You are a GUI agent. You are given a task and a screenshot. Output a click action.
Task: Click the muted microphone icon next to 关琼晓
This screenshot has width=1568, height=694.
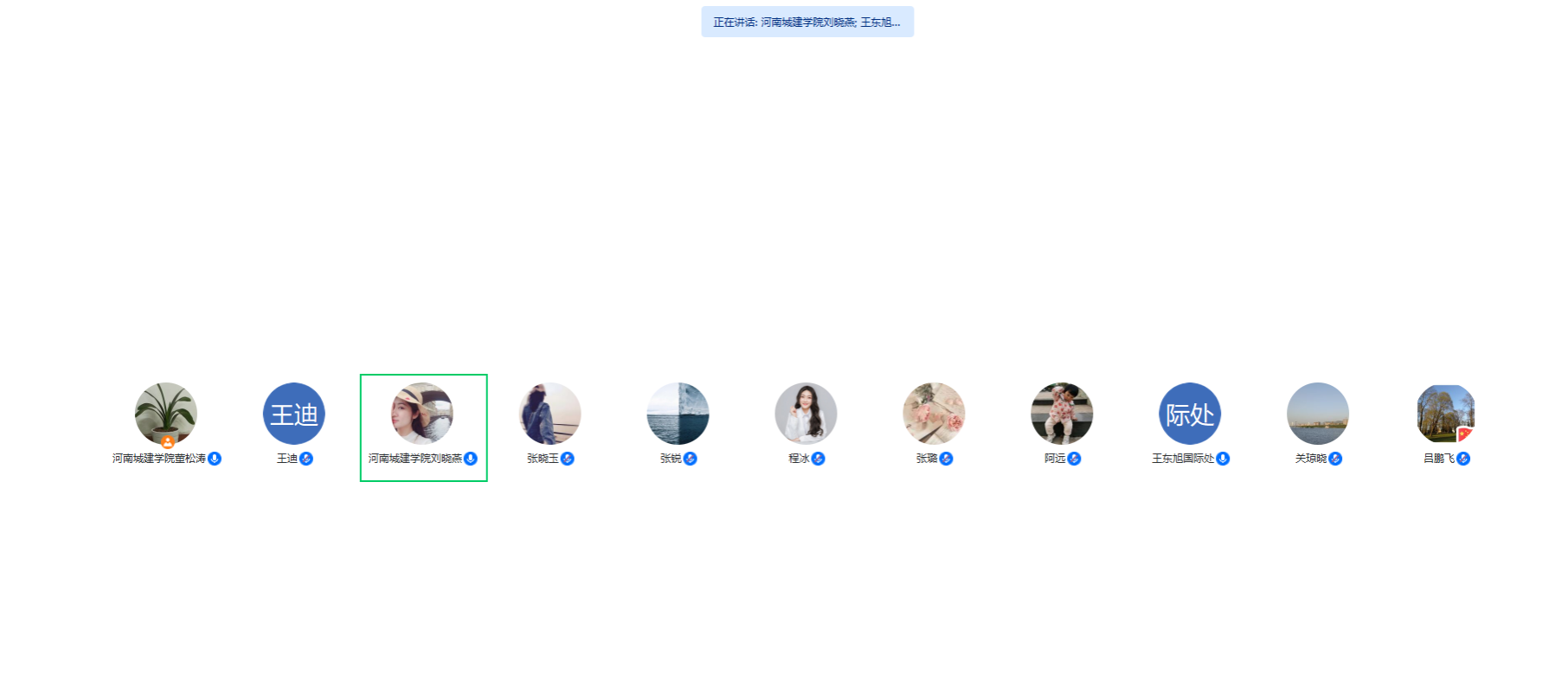click(x=1335, y=459)
